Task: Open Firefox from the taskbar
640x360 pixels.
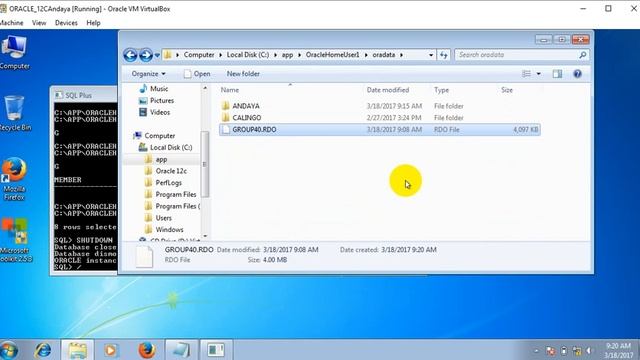Action: tap(147, 350)
